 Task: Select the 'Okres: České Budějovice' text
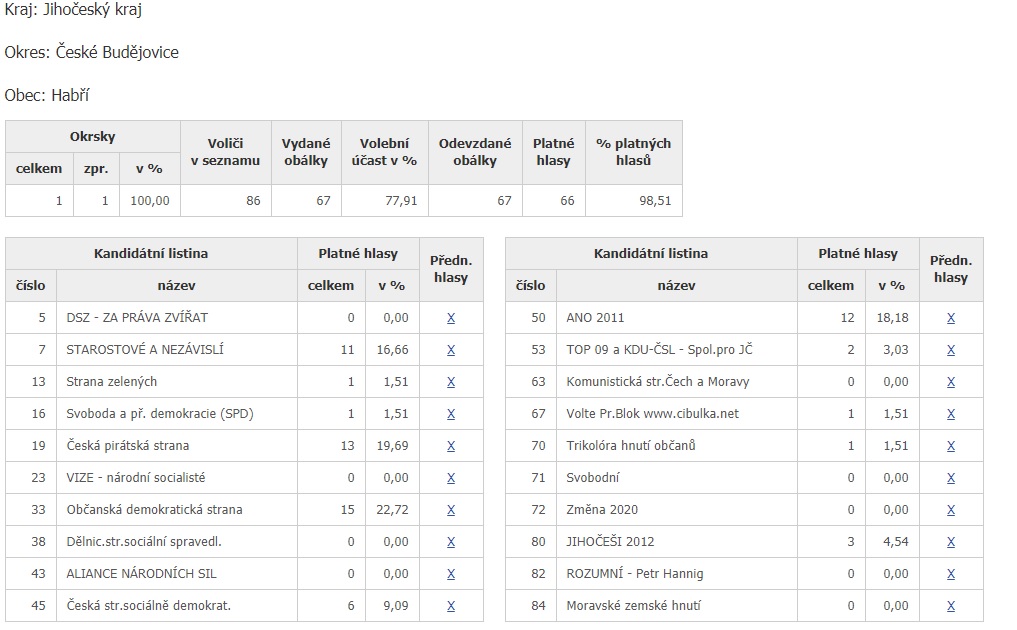point(91,52)
